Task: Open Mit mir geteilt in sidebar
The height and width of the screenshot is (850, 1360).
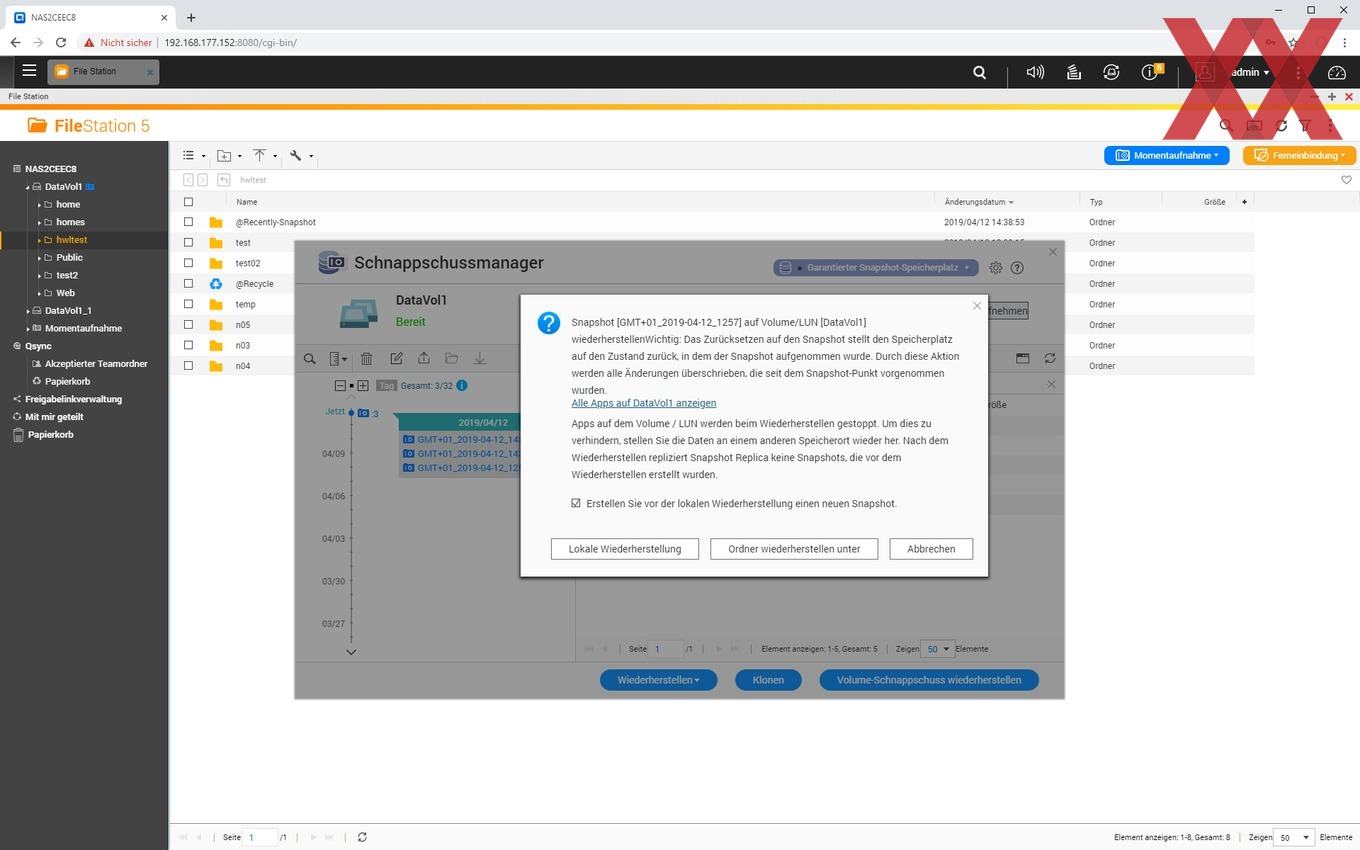Action: click(x=54, y=417)
